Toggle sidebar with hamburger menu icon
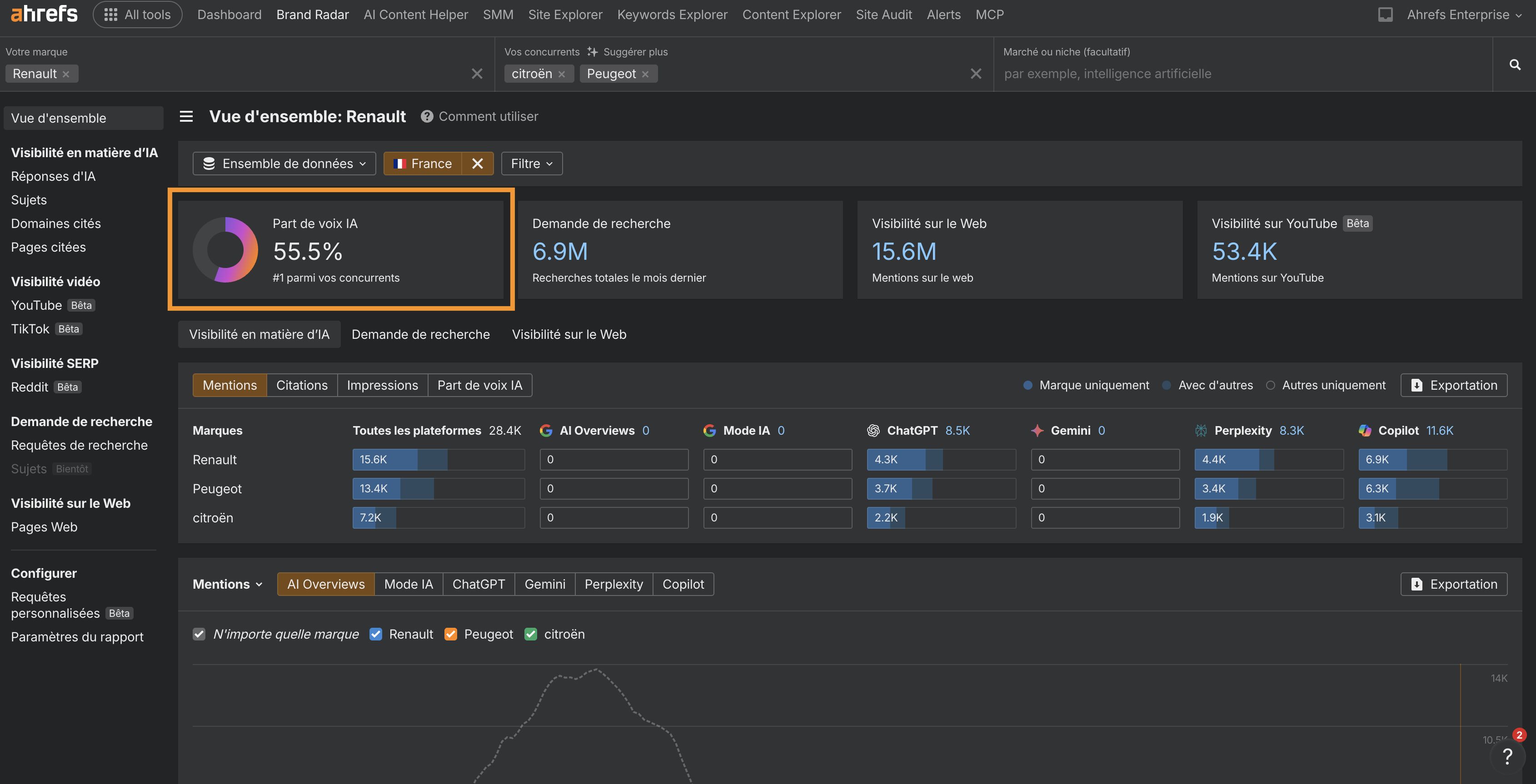Viewport: 1536px width, 784px height. (x=186, y=116)
